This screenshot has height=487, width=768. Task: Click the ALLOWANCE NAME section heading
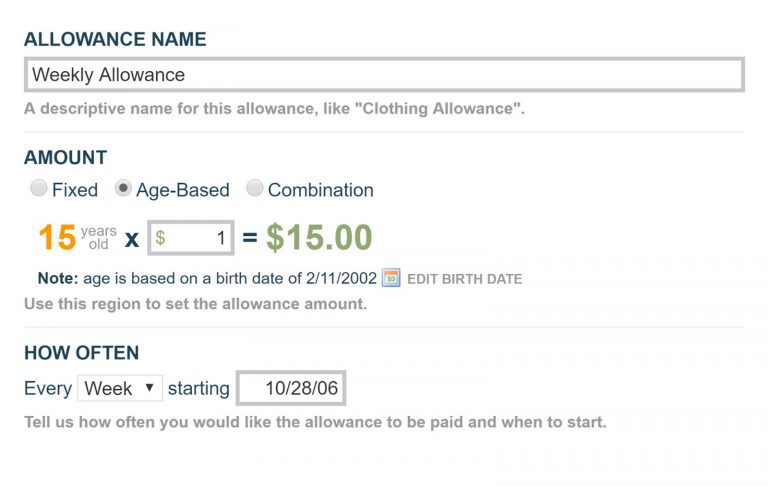point(115,39)
